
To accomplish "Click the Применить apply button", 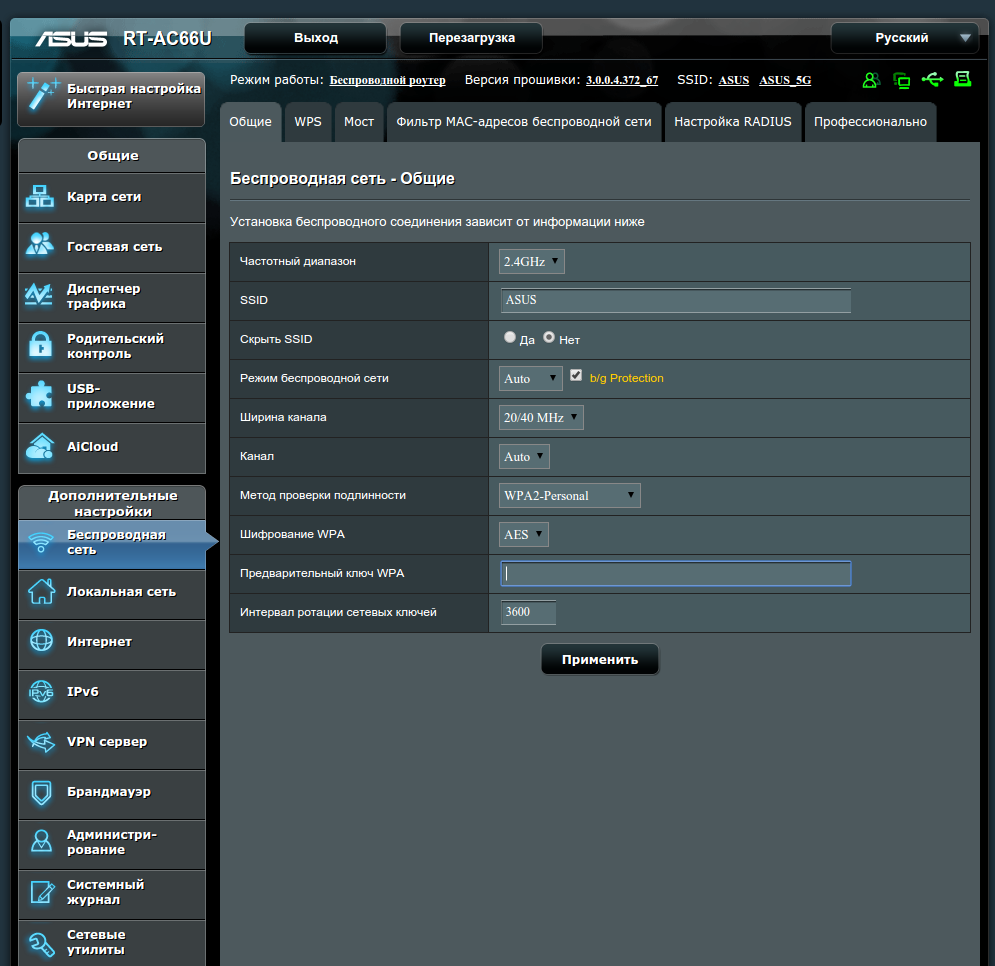I will (600, 659).
